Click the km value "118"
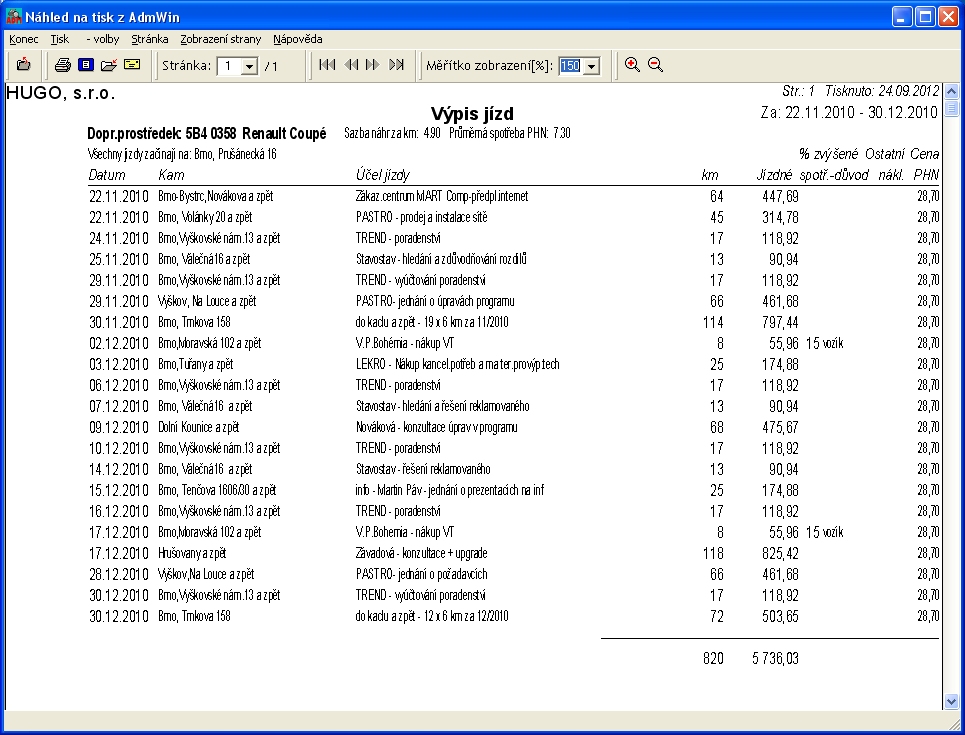 pos(713,553)
